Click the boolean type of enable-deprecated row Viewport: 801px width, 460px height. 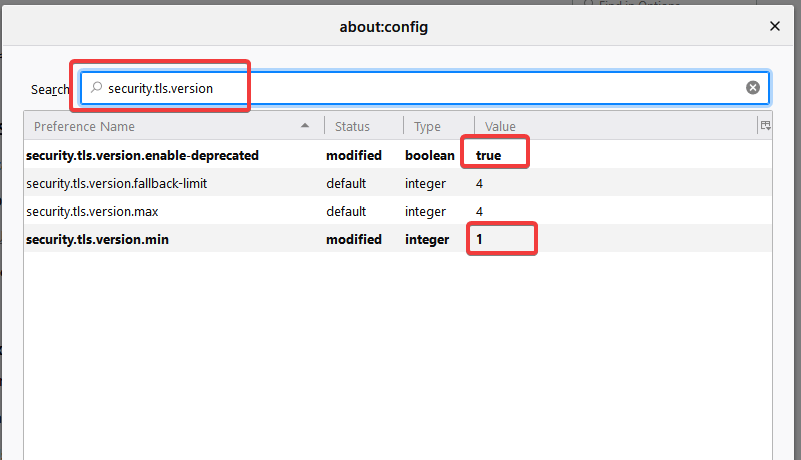pyautogui.click(x=429, y=156)
